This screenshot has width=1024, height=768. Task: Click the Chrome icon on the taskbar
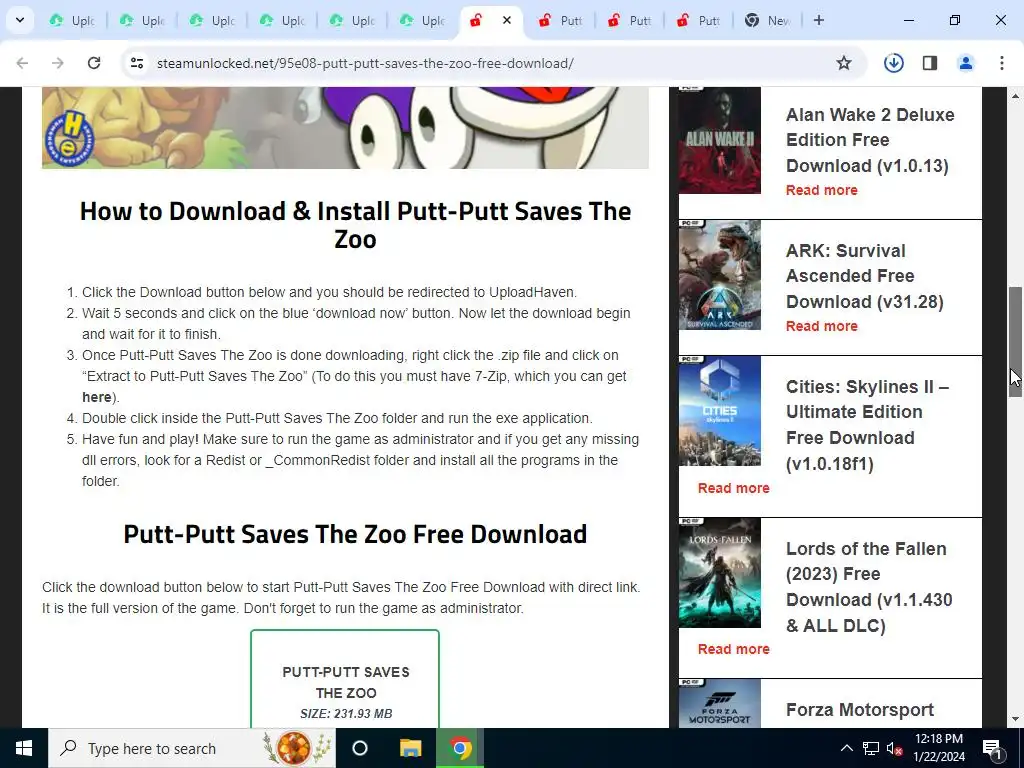point(460,748)
